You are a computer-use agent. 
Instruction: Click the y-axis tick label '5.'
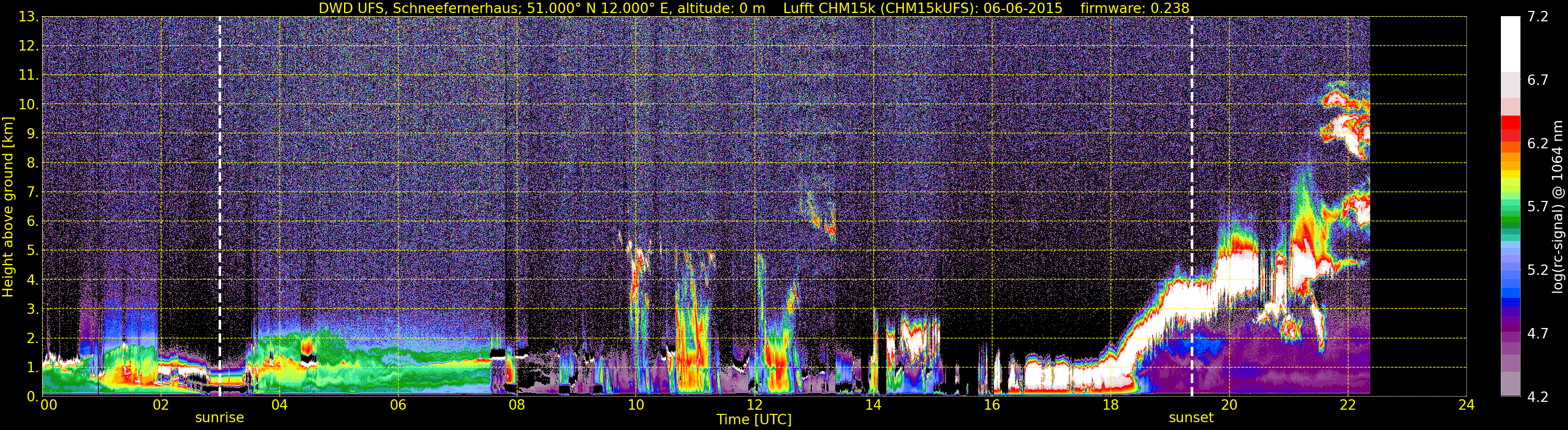(x=32, y=251)
